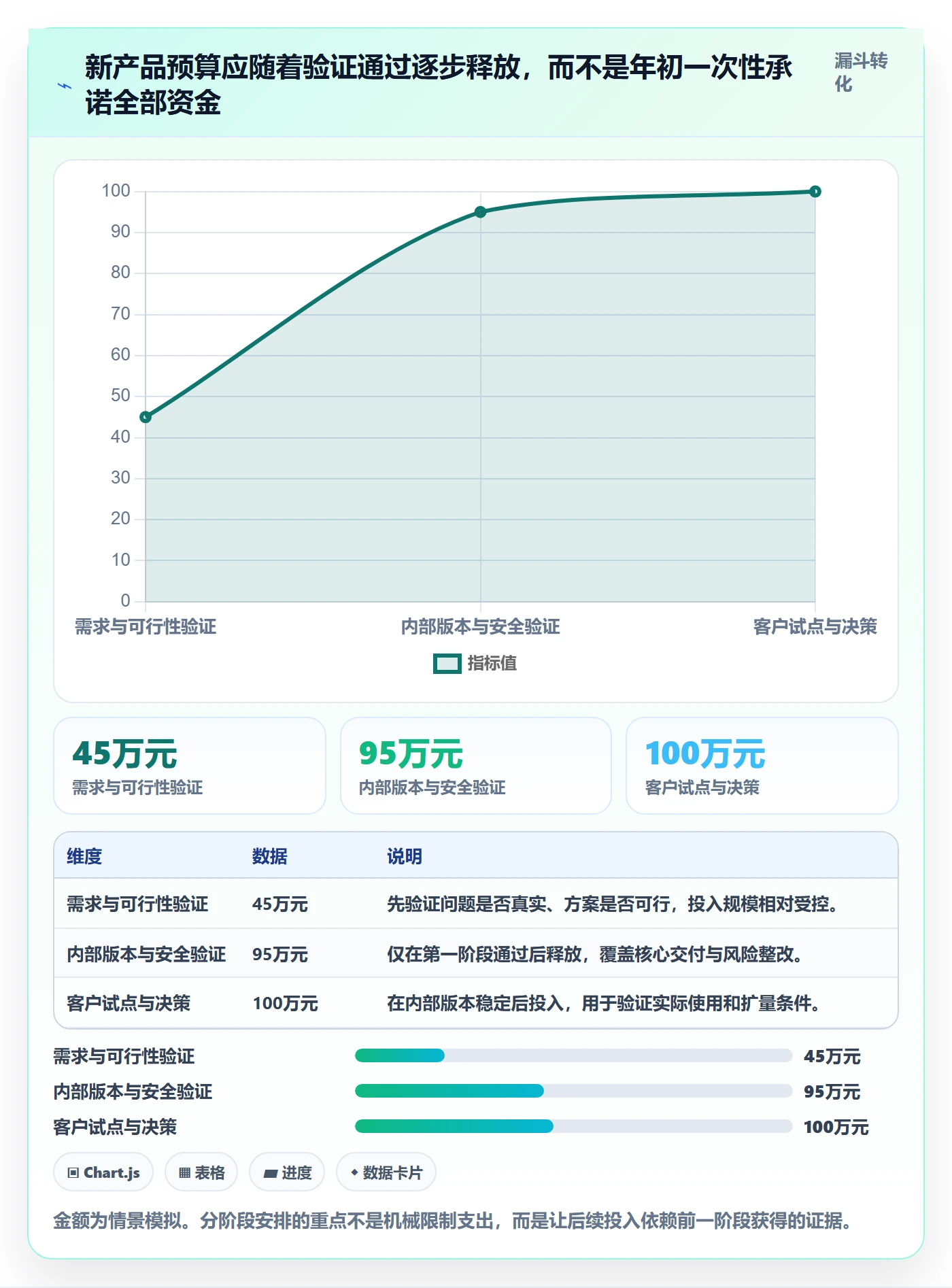Click the 数据 column header
The height and width of the screenshot is (1288, 952).
point(269,856)
